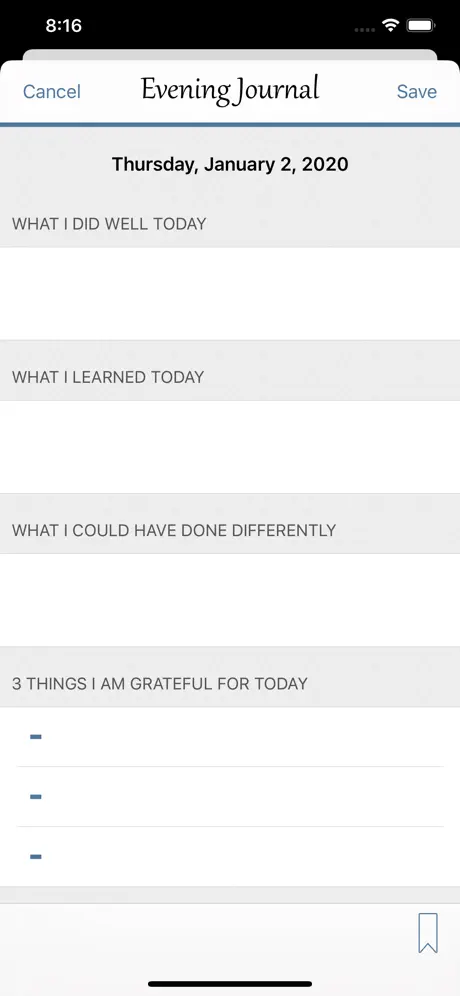460x996 pixels.
Task: Click the Evening Journal title
Action: click(x=230, y=91)
